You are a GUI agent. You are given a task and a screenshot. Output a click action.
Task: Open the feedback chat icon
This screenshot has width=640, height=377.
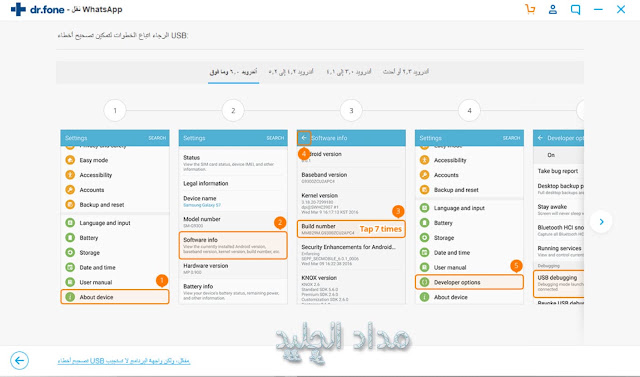tap(576, 9)
